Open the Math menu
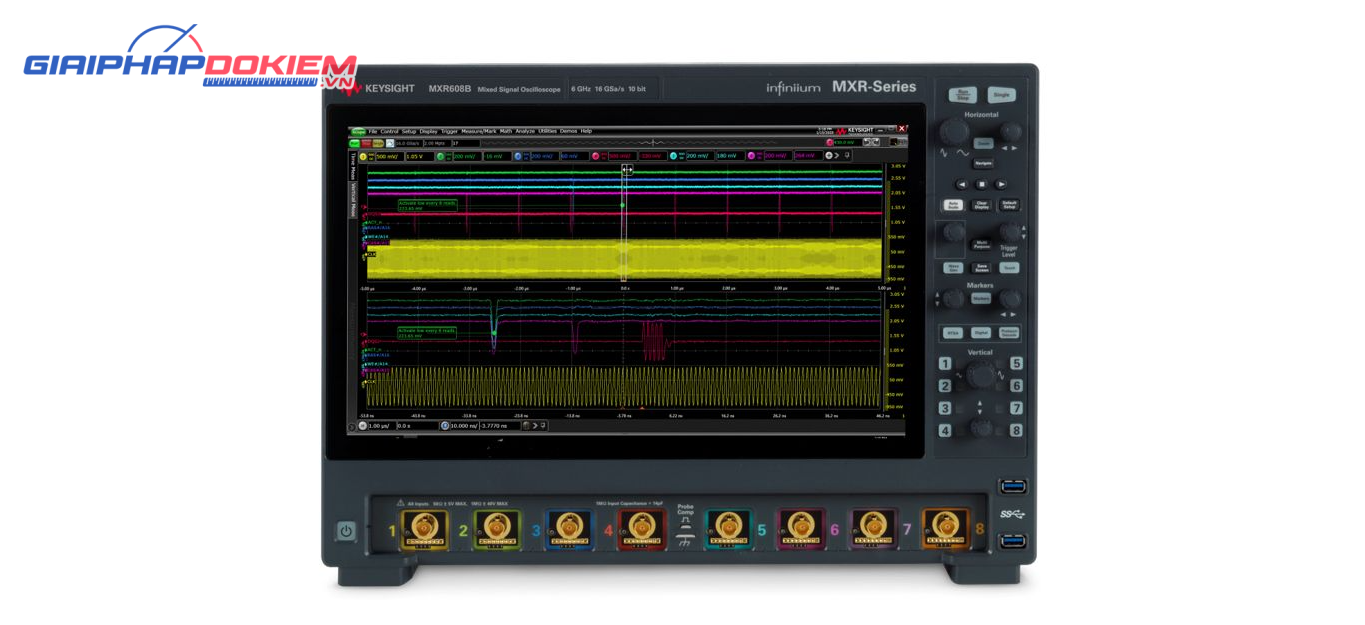 click(x=506, y=131)
